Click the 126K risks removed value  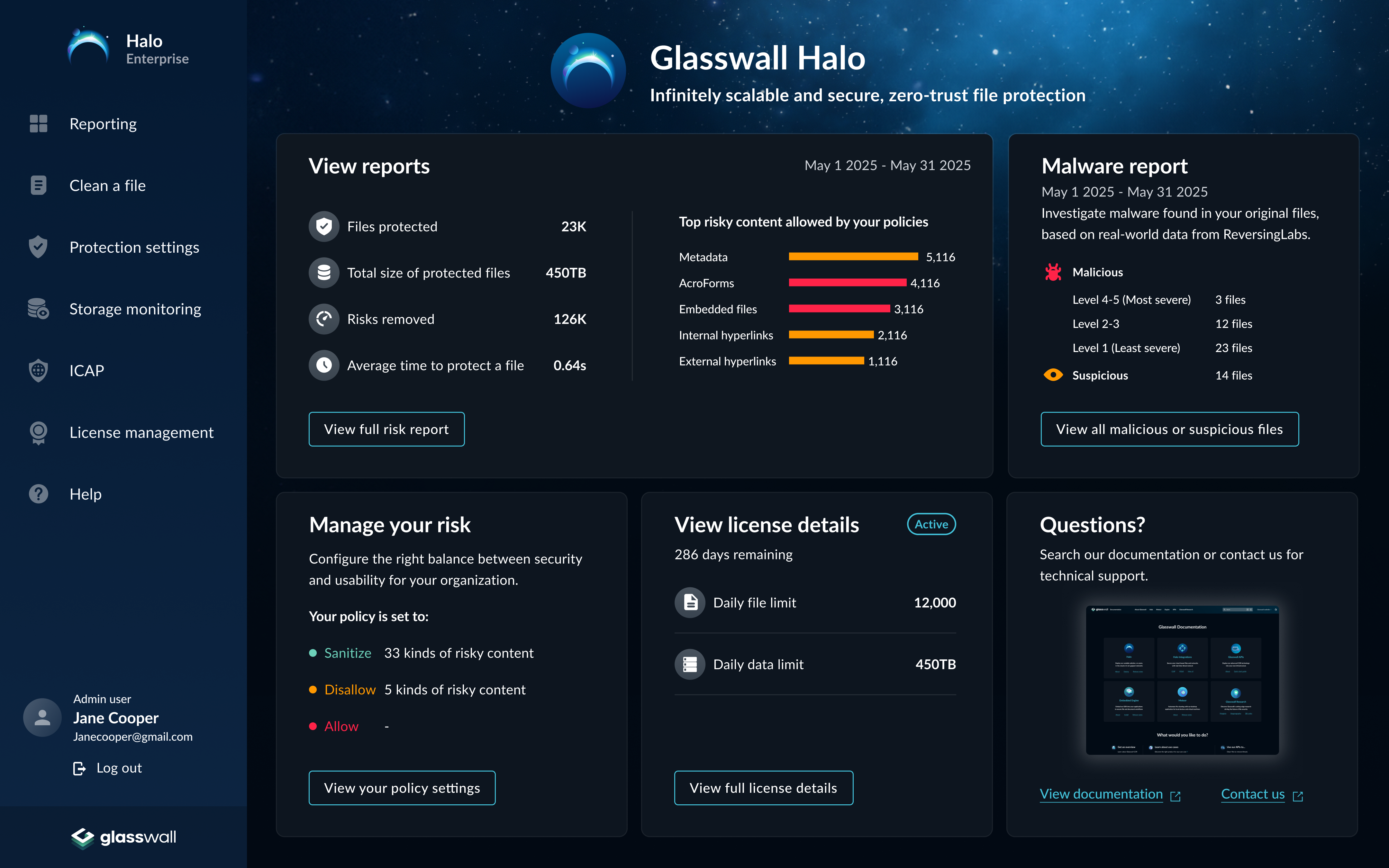570,319
